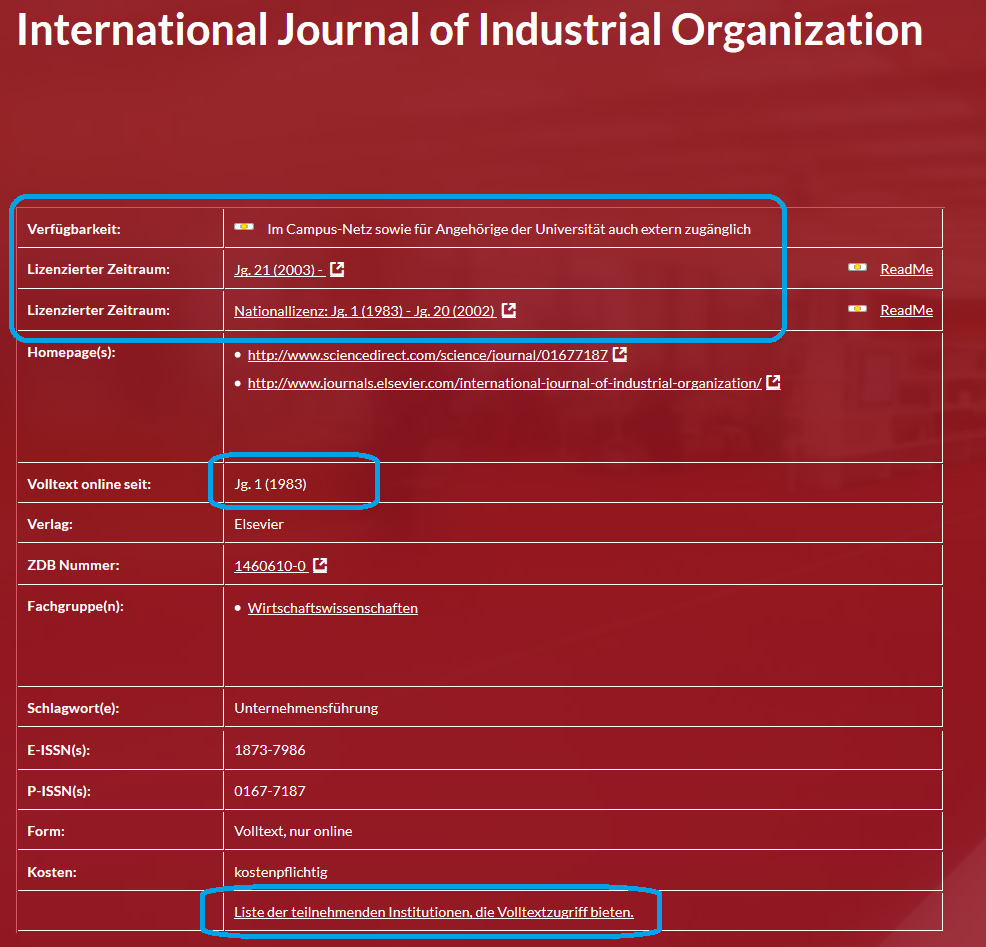This screenshot has width=986, height=947.
Task: Open the ZDB number 1460610-0 link
Action: click(x=270, y=566)
